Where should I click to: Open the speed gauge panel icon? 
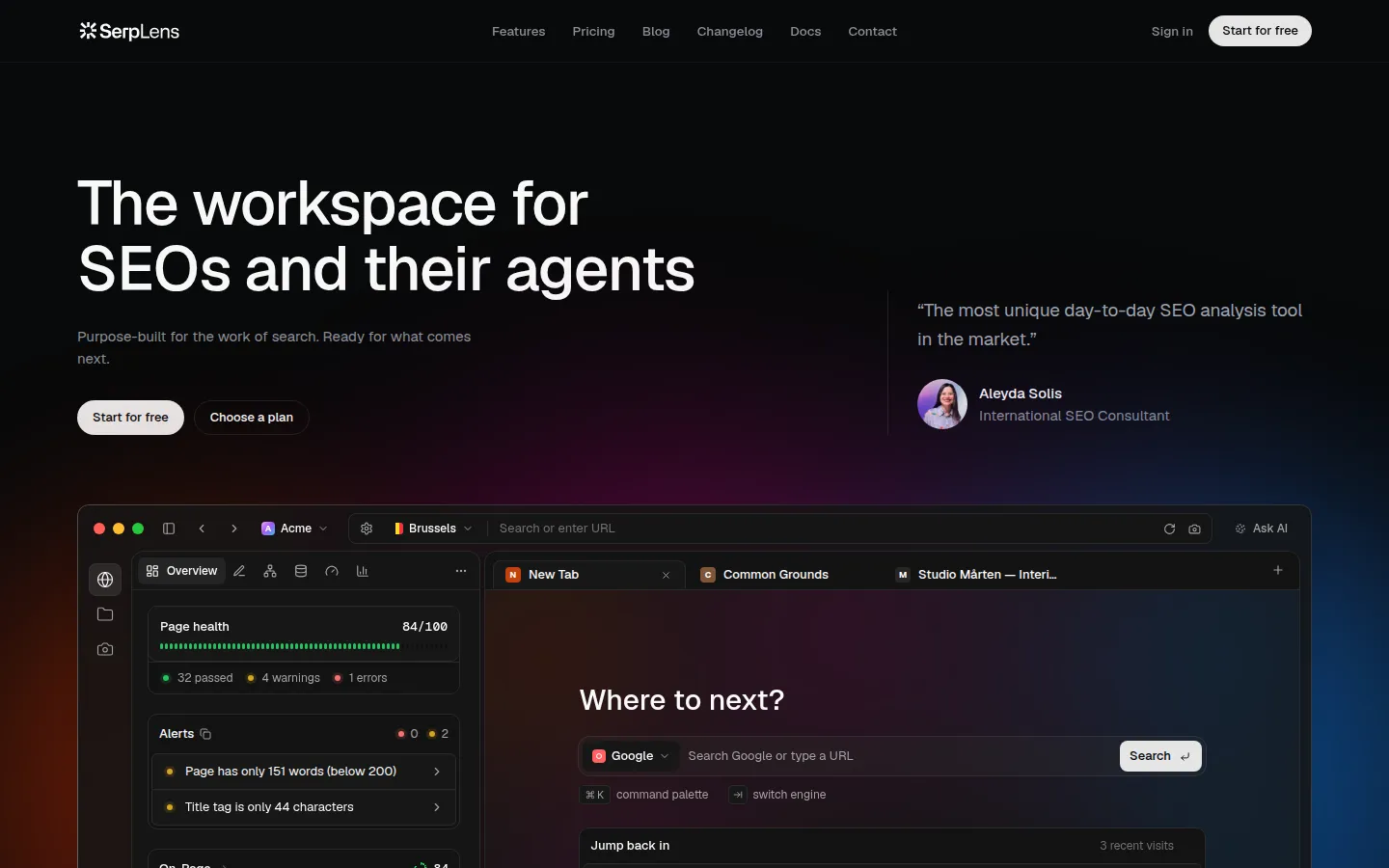[332, 571]
